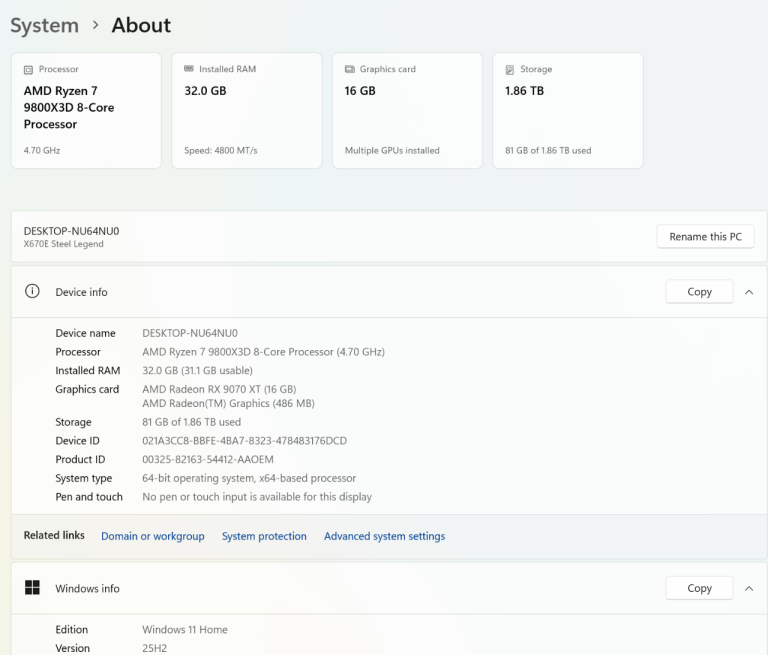Click the 4.70 GHz text in Processor card
Screen dimensions: 768x655
point(42,150)
